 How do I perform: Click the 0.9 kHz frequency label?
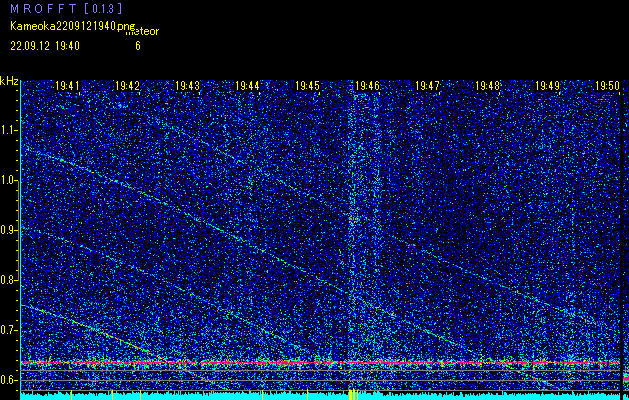[9, 230]
